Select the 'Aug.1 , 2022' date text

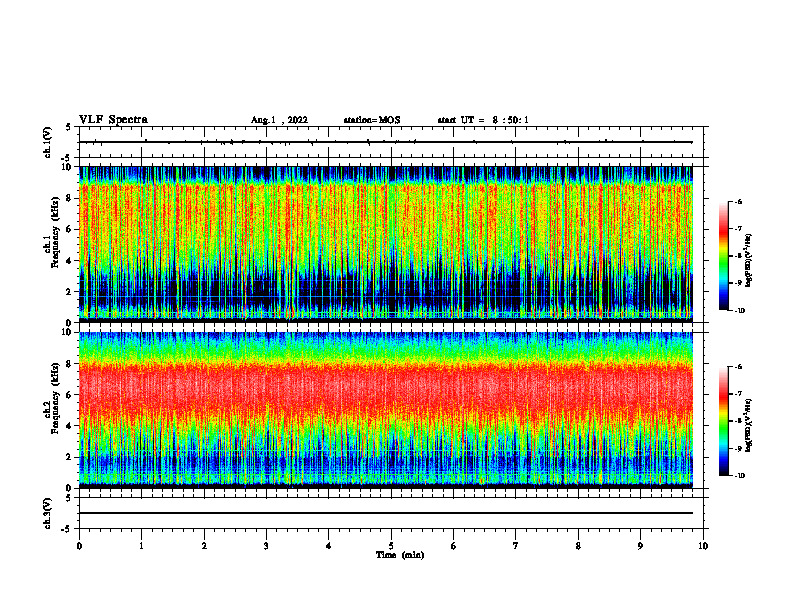click(x=279, y=120)
